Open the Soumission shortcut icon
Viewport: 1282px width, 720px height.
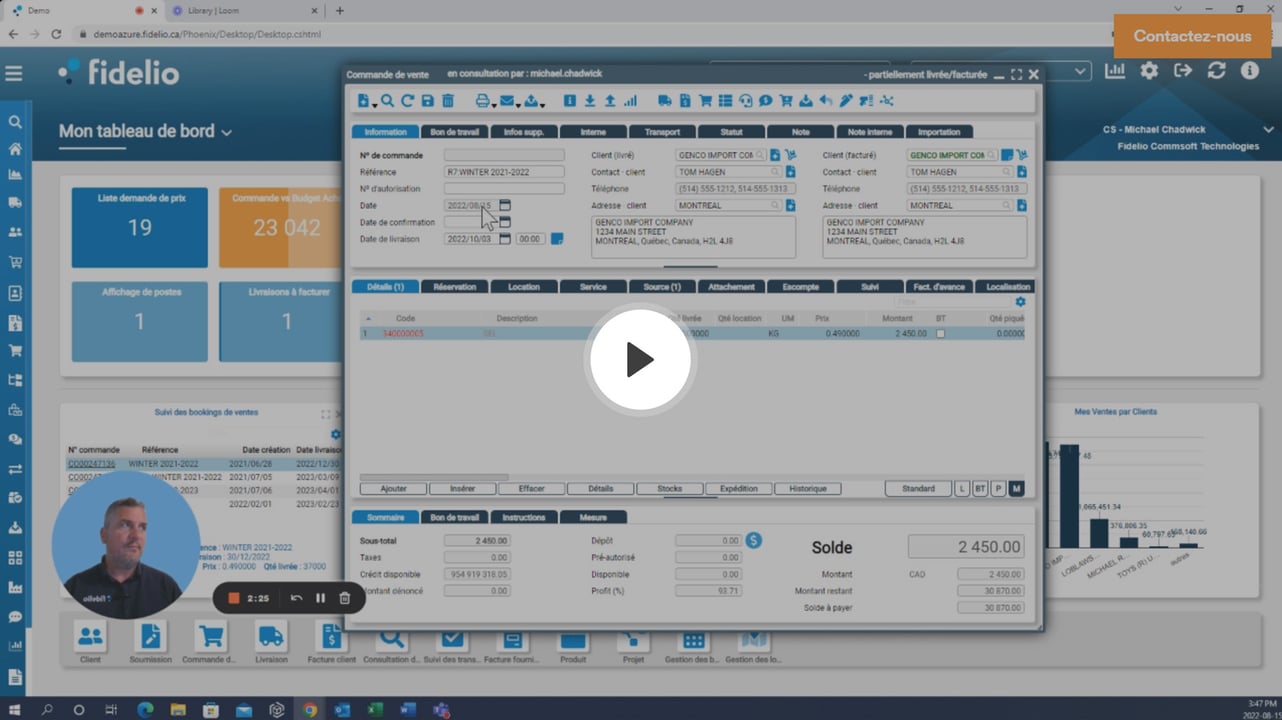[x=150, y=636]
